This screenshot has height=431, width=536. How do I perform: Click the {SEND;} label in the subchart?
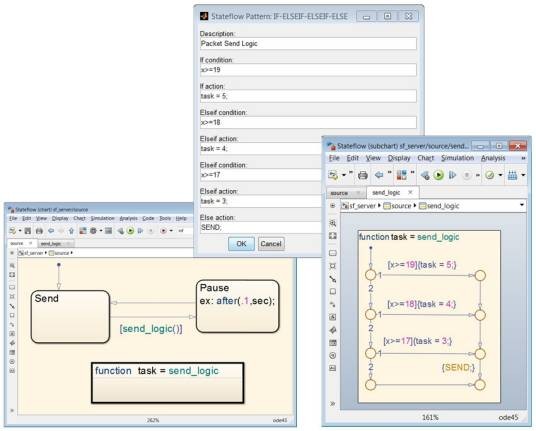458,368
